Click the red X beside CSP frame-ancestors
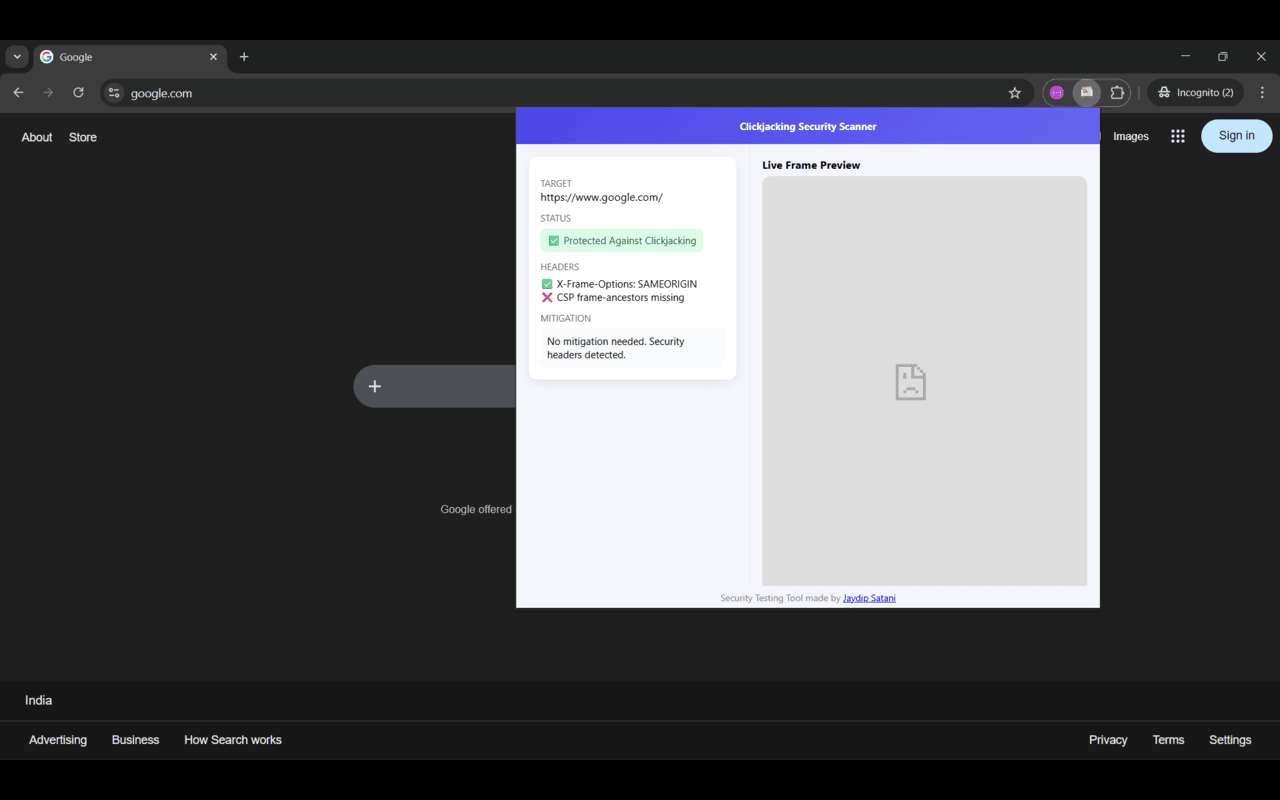 547,298
